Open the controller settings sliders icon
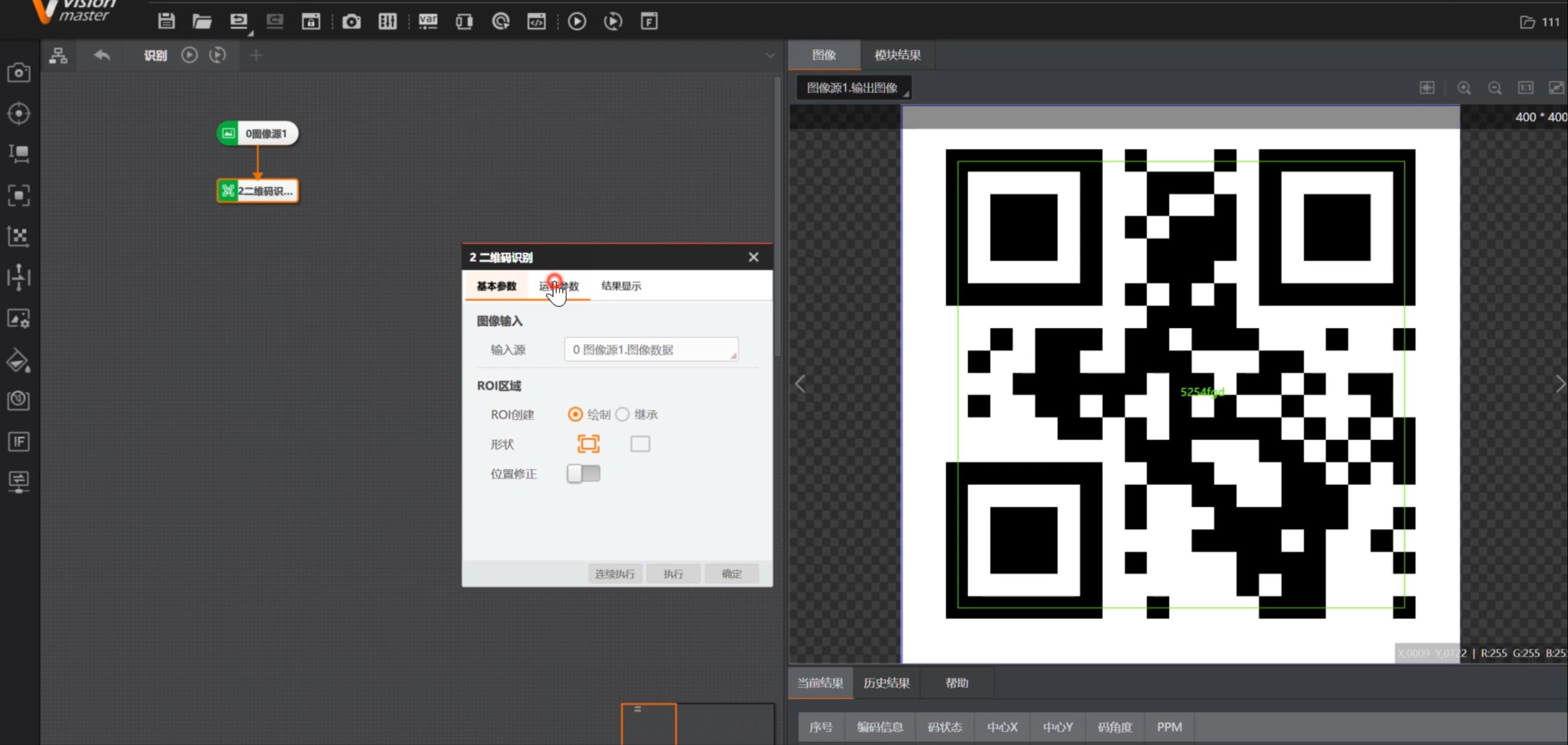This screenshot has width=1568, height=745. 388,21
